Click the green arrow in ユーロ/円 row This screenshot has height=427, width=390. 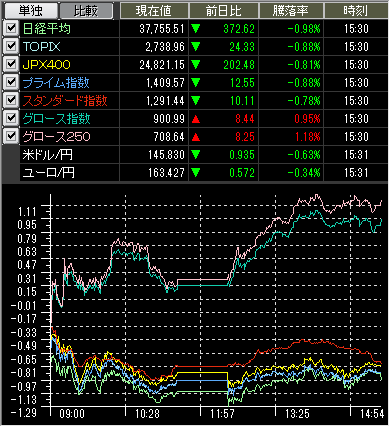coord(196,173)
